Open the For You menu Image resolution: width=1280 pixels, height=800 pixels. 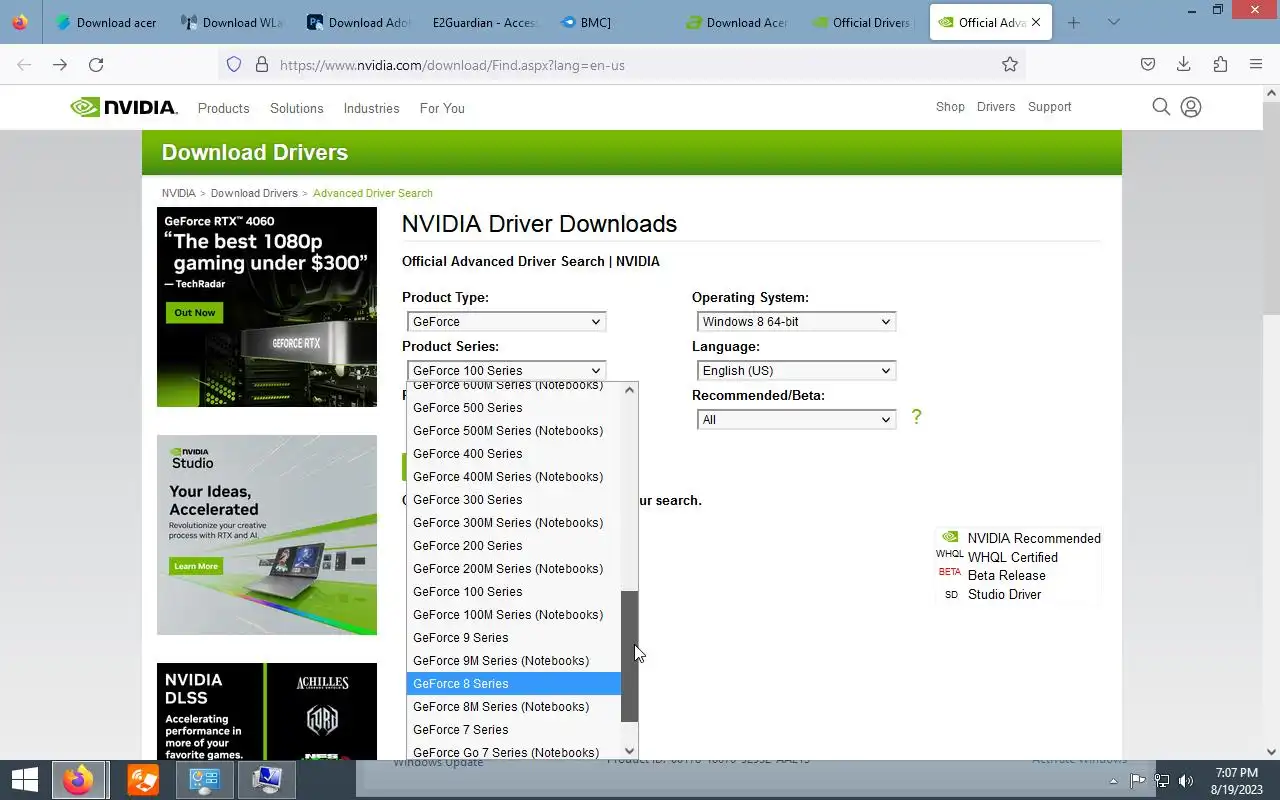click(x=442, y=108)
